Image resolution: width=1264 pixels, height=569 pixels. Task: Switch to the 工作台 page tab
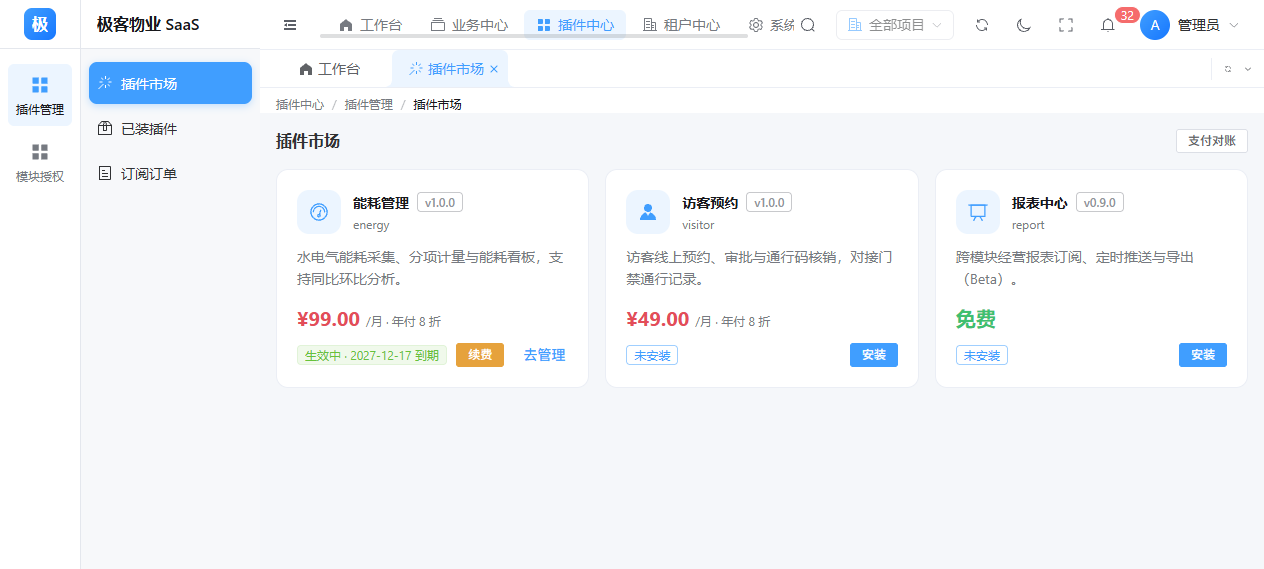tap(329, 69)
